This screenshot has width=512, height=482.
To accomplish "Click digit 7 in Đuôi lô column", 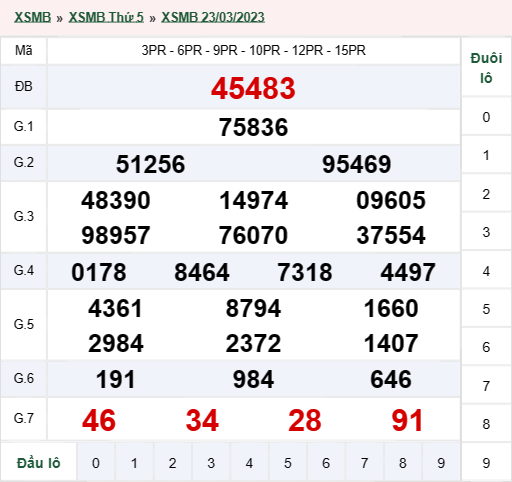I will pyautogui.click(x=486, y=386).
